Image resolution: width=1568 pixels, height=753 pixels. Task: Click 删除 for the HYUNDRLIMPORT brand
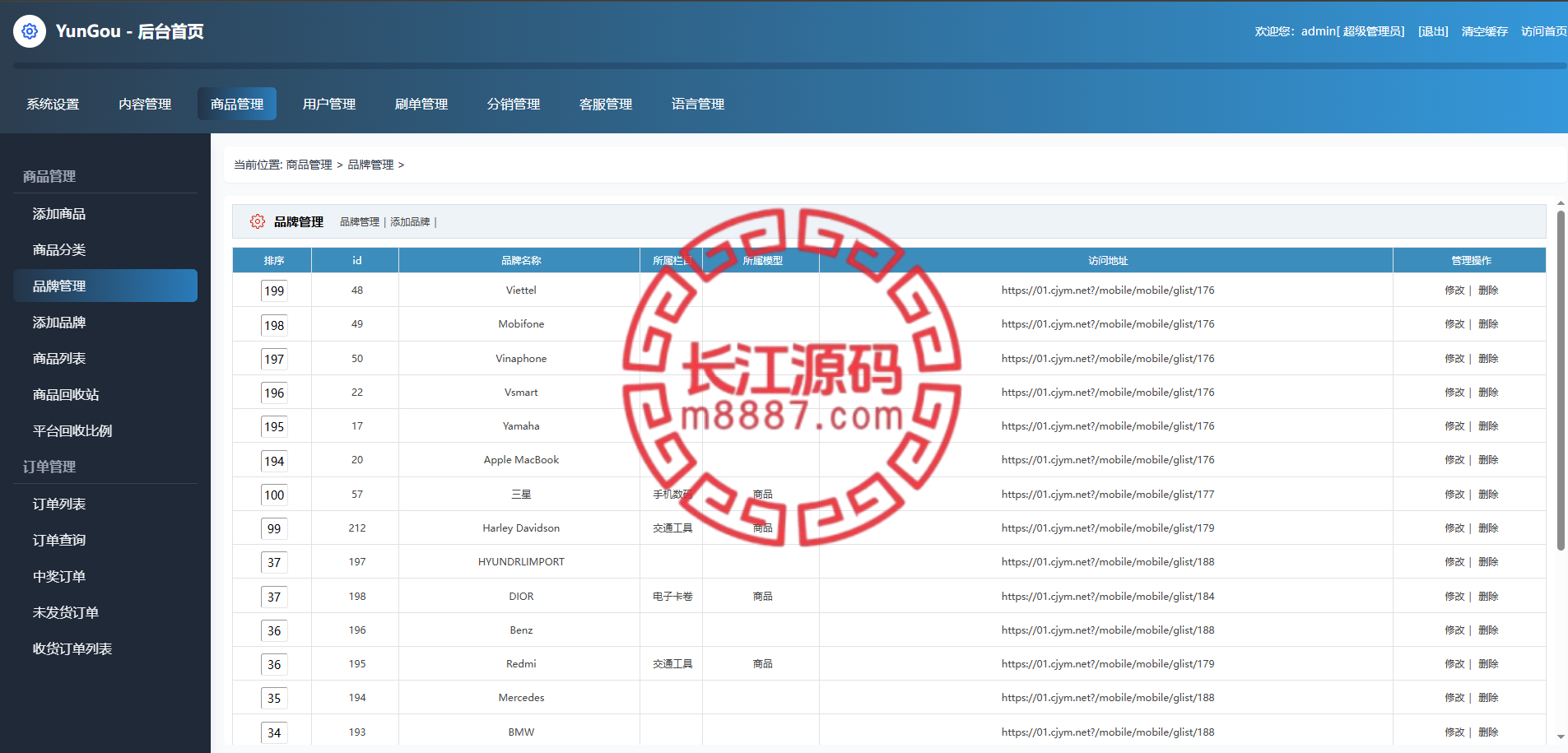tap(1488, 562)
